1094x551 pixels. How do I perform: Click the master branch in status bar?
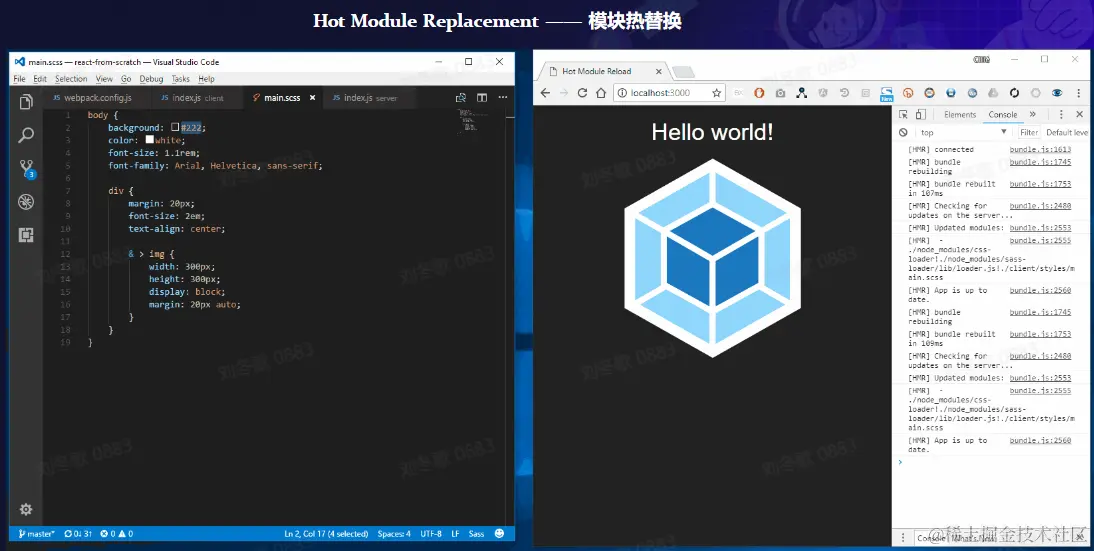[x=36, y=534]
